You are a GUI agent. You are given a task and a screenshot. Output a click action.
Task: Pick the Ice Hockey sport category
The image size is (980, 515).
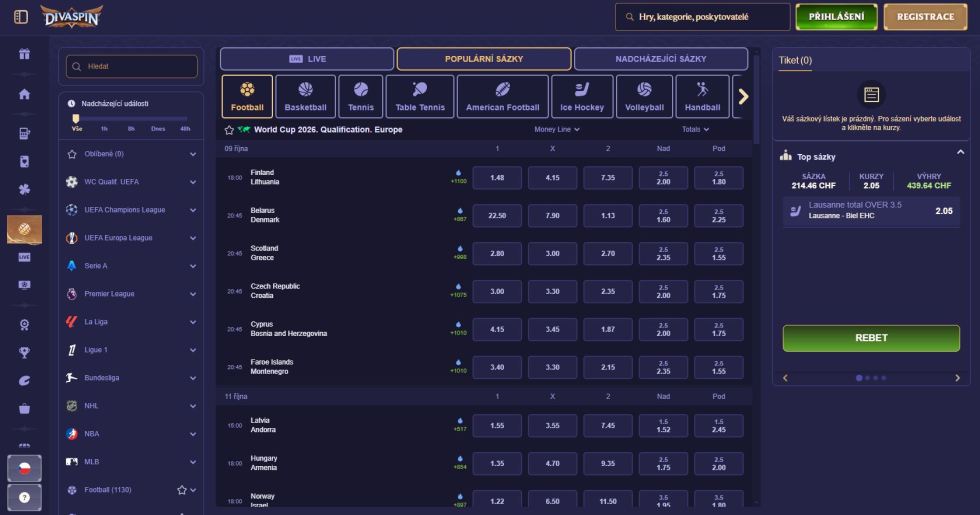(x=582, y=96)
